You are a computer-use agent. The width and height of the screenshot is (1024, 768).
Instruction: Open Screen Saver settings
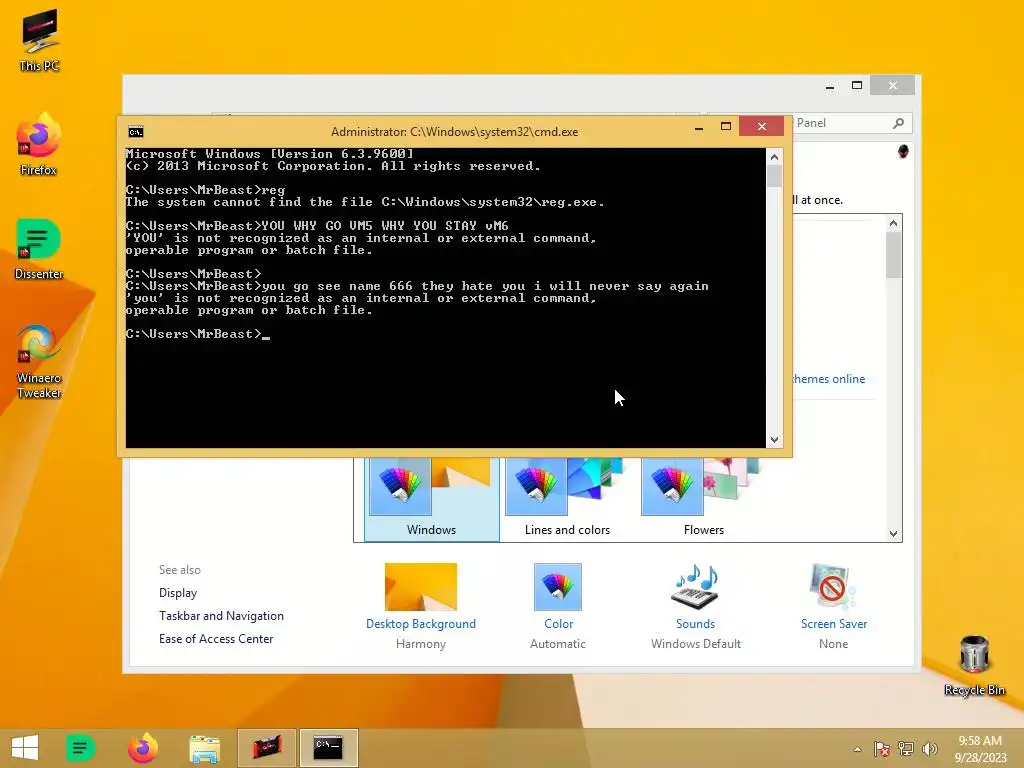(834, 624)
